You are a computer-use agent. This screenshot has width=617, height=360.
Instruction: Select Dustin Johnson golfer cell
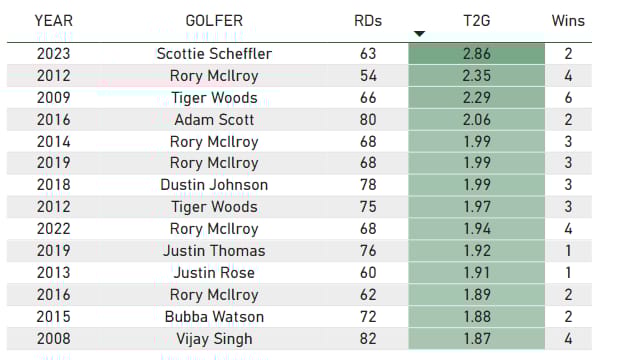pos(214,185)
